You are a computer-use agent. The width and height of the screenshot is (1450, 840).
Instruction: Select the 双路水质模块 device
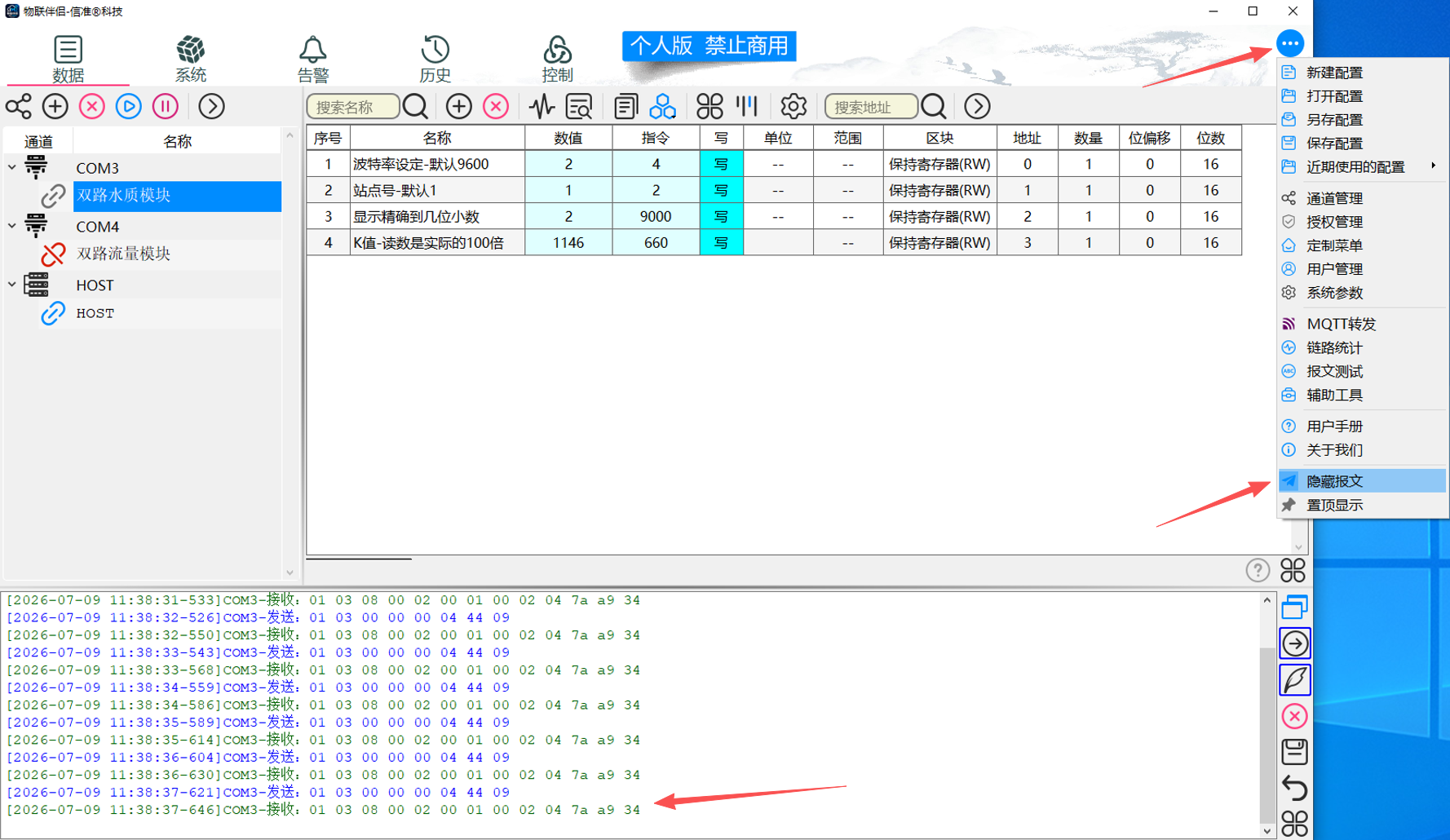point(177,196)
